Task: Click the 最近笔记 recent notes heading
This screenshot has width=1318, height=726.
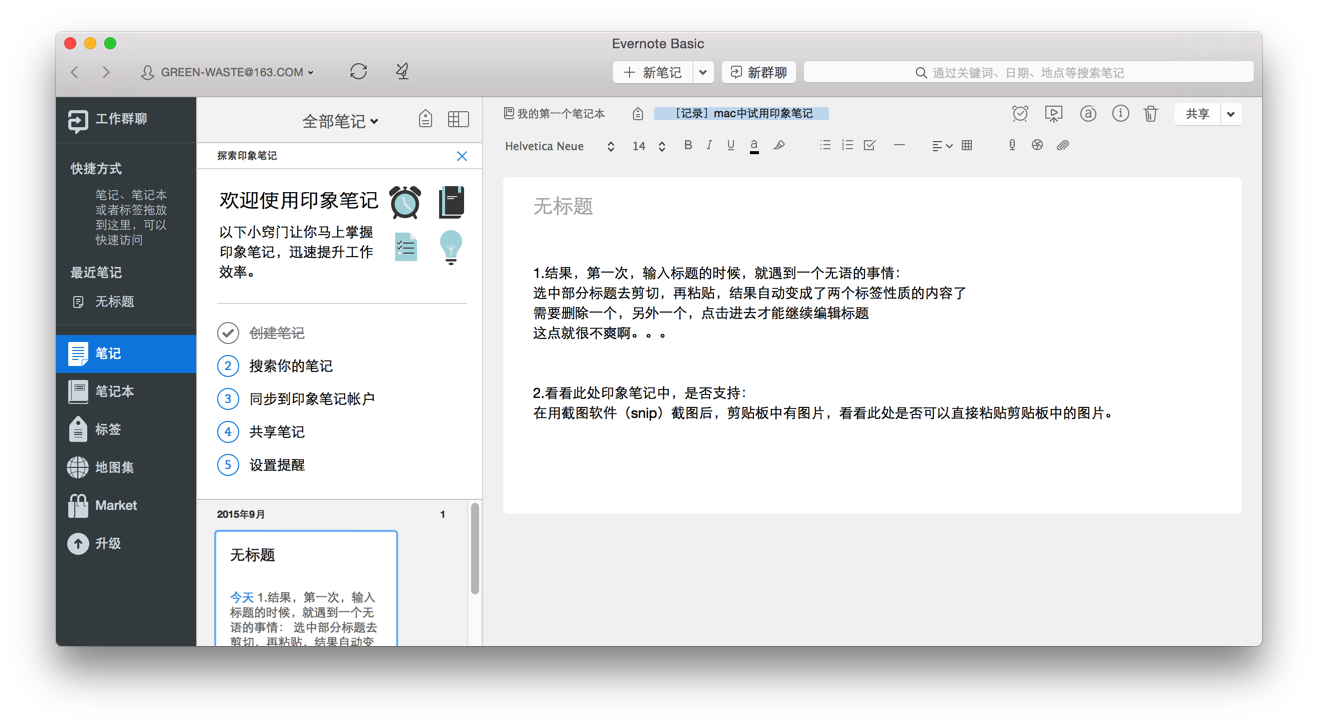Action: pos(96,273)
